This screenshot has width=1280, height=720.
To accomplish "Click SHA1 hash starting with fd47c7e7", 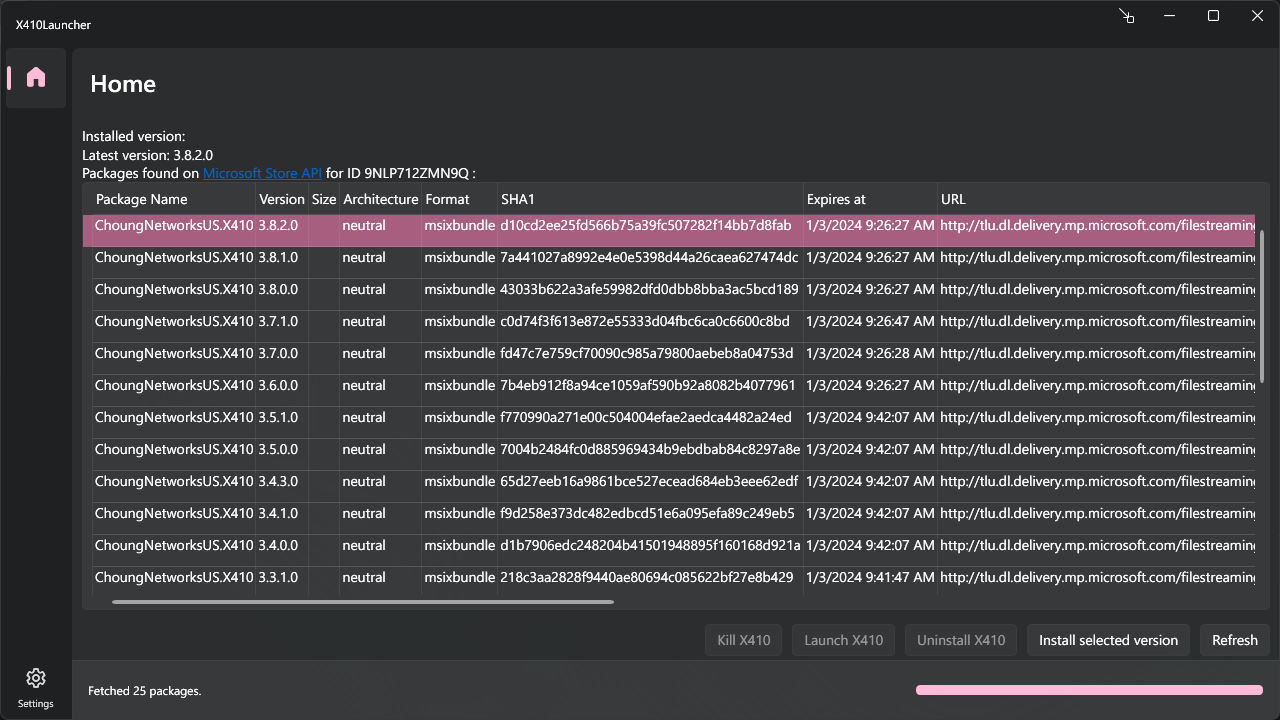I will (x=647, y=354).
